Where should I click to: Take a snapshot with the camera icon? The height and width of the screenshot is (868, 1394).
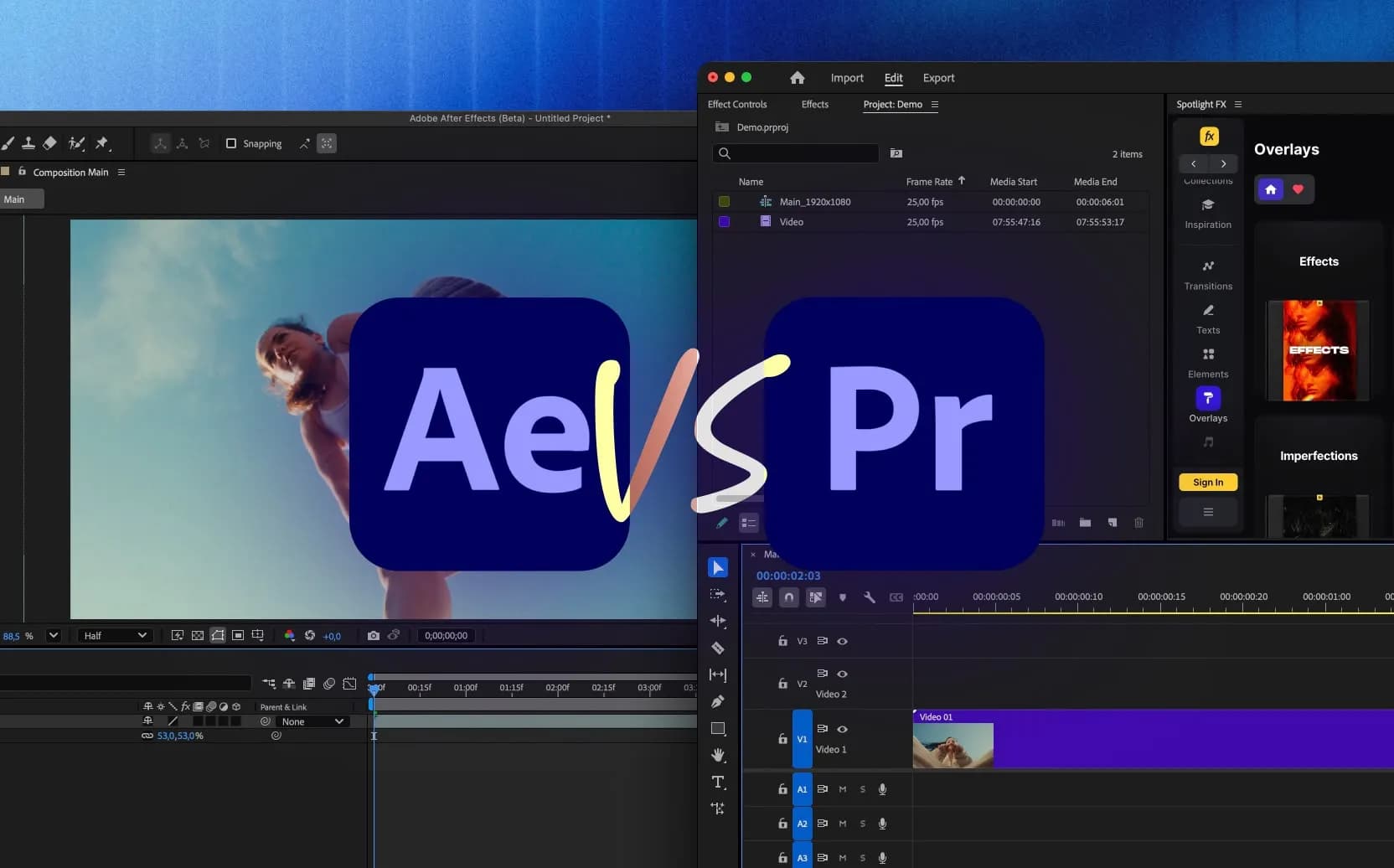pyautogui.click(x=374, y=635)
